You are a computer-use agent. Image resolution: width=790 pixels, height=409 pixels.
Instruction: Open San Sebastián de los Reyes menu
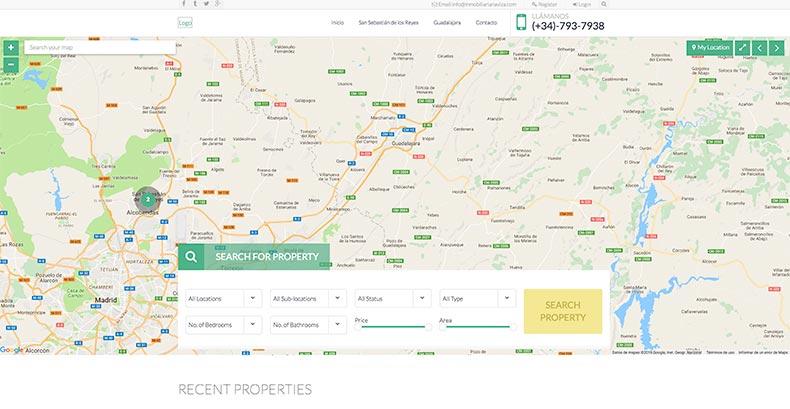pyautogui.click(x=388, y=23)
